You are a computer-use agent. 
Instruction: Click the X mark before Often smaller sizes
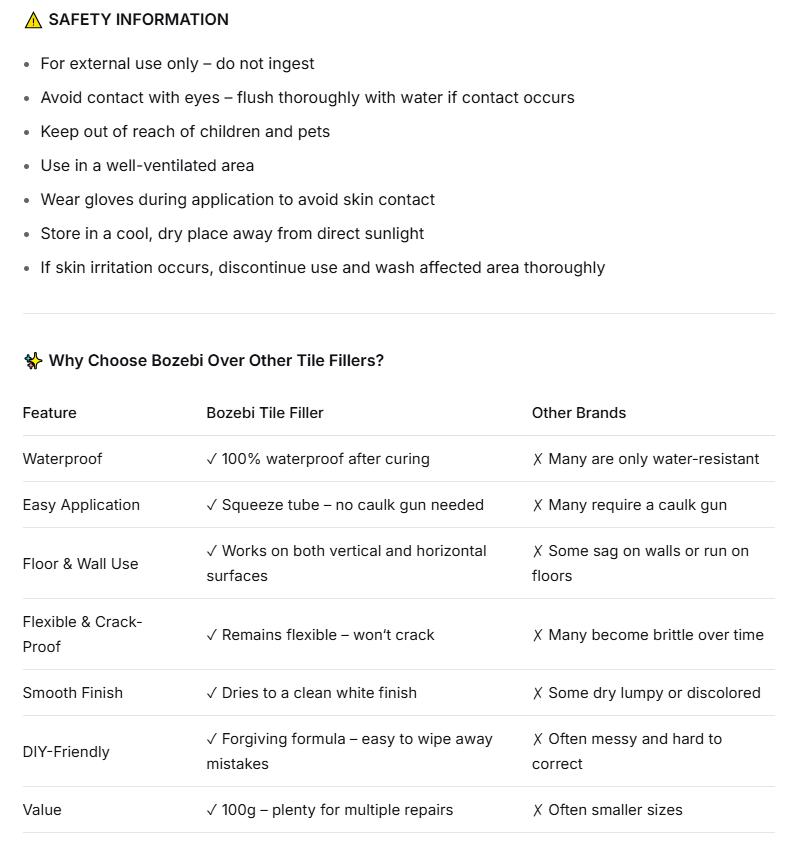pyautogui.click(x=538, y=810)
